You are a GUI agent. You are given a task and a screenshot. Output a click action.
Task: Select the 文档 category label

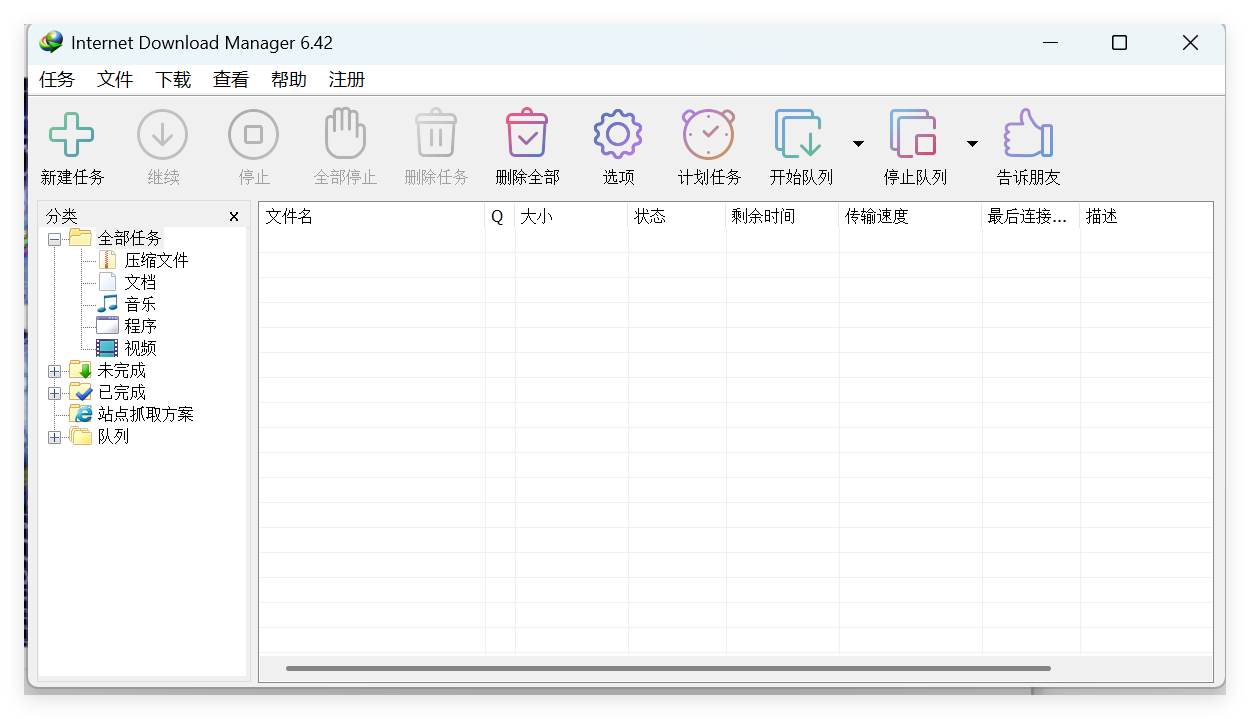click(140, 282)
